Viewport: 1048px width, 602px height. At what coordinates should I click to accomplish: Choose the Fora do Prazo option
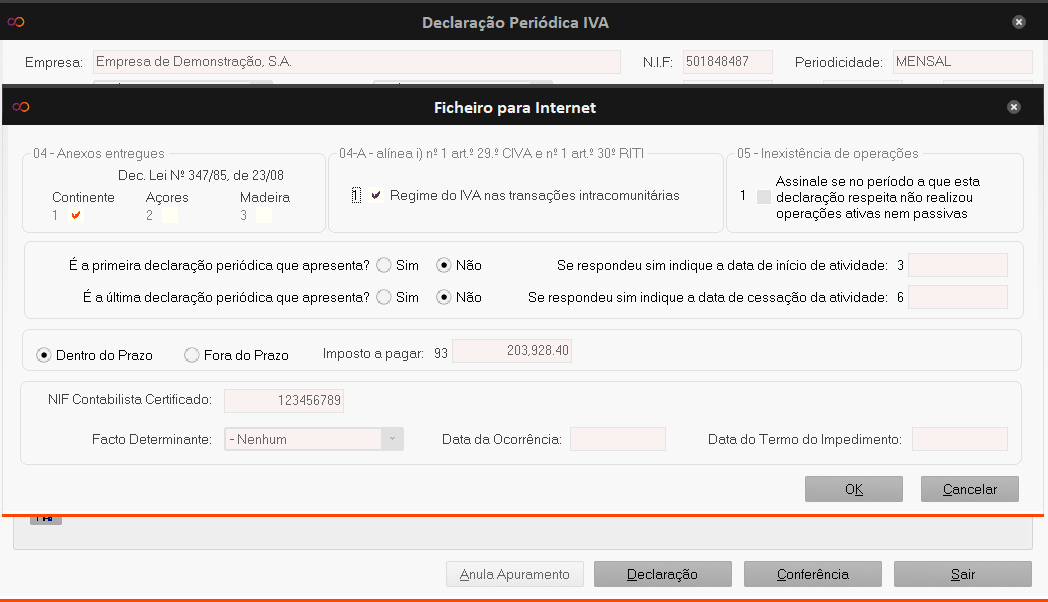[192, 354]
